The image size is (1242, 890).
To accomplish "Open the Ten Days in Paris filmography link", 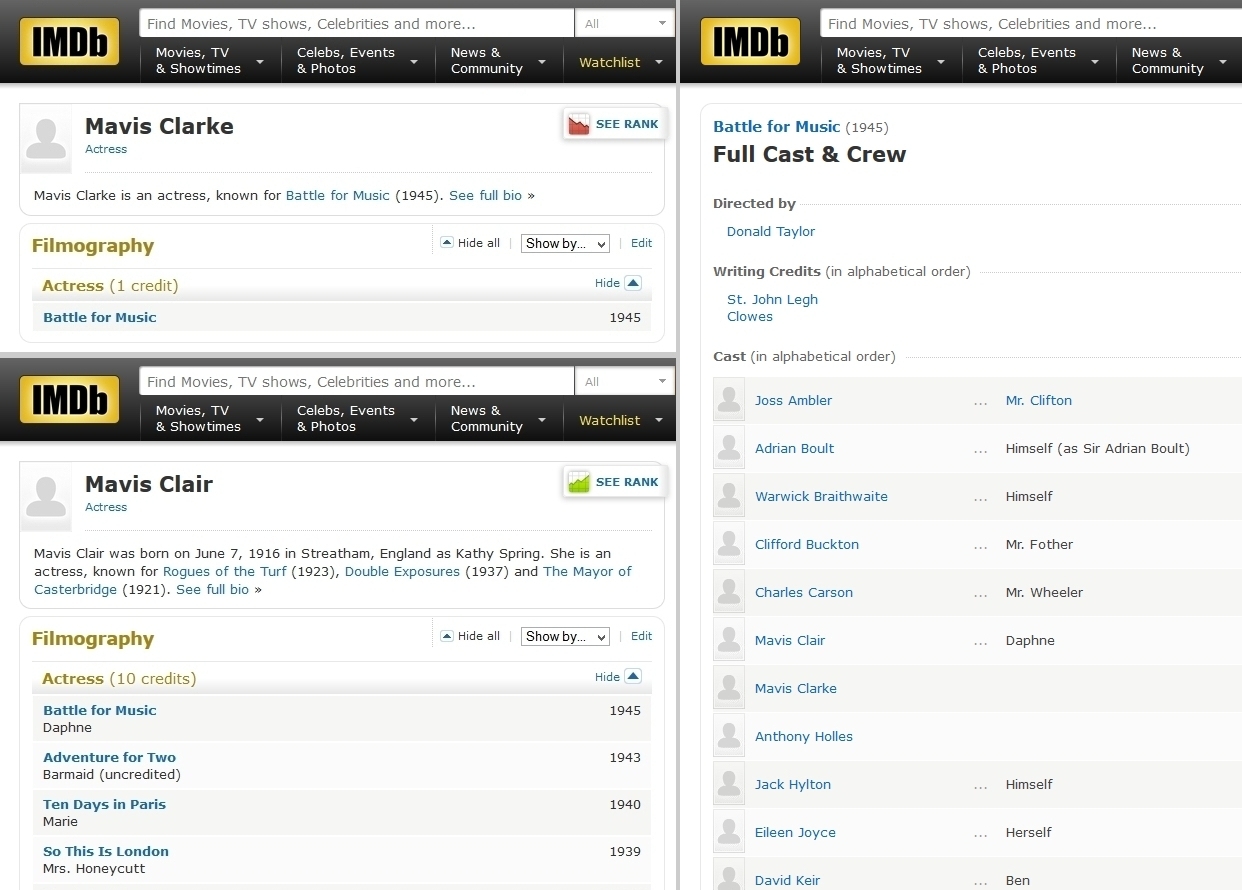I will [104, 804].
